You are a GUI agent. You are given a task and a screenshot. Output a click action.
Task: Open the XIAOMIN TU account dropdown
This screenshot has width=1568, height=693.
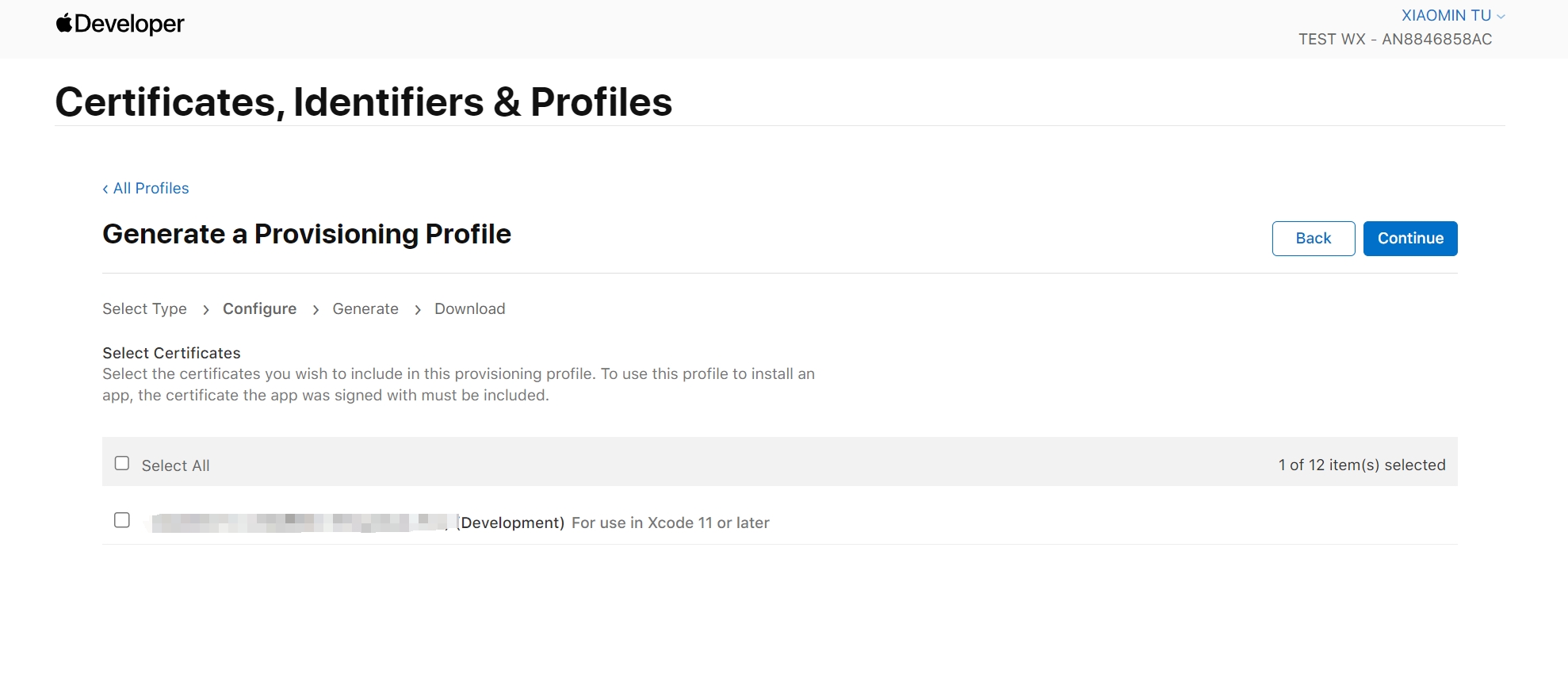tap(1453, 16)
